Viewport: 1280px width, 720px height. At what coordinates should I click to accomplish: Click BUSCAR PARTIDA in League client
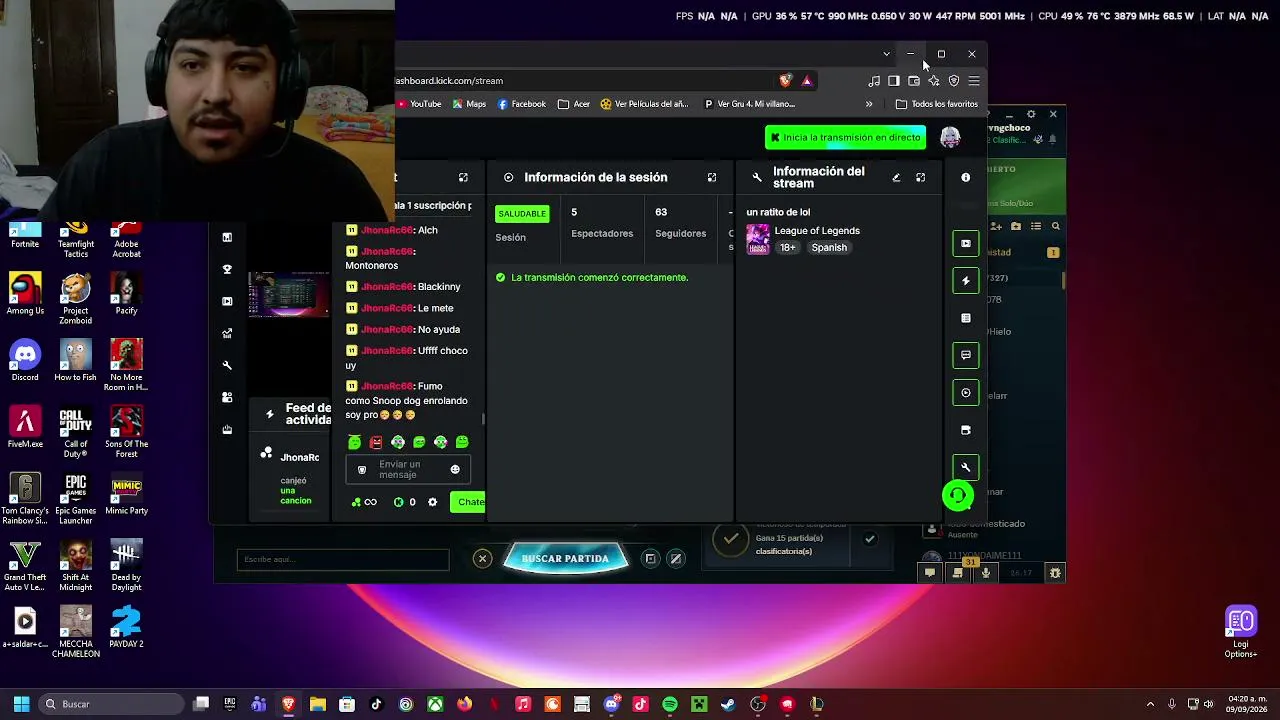[x=565, y=559]
